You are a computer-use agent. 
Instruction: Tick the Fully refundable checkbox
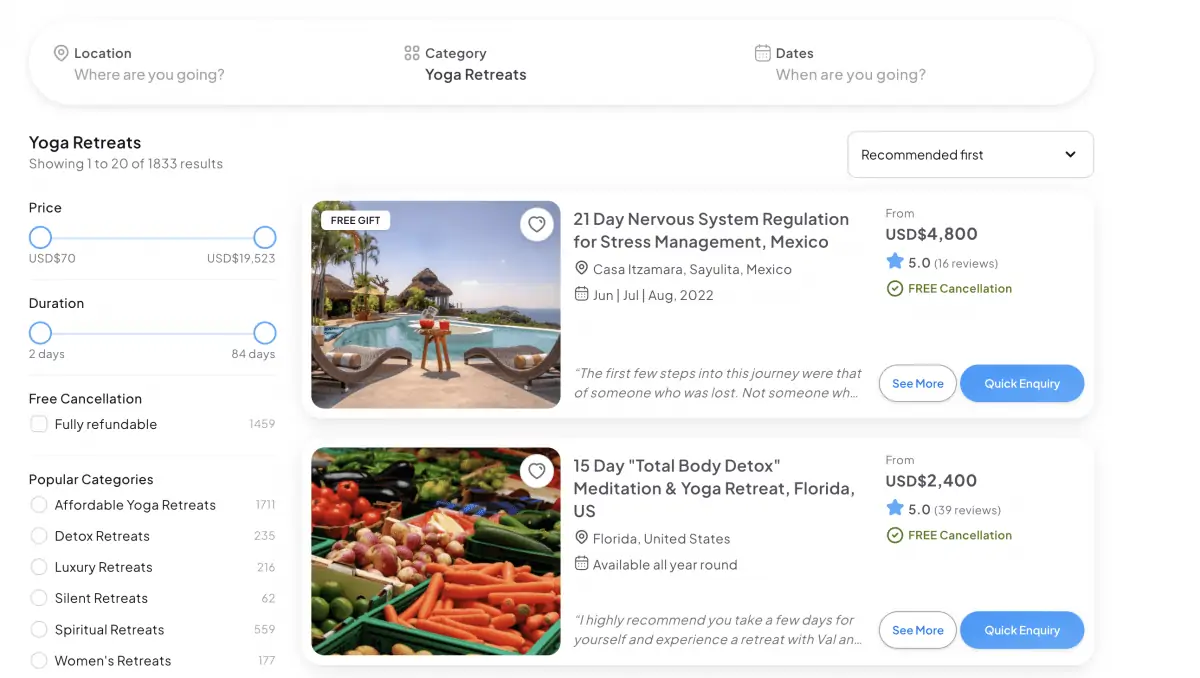click(x=39, y=424)
